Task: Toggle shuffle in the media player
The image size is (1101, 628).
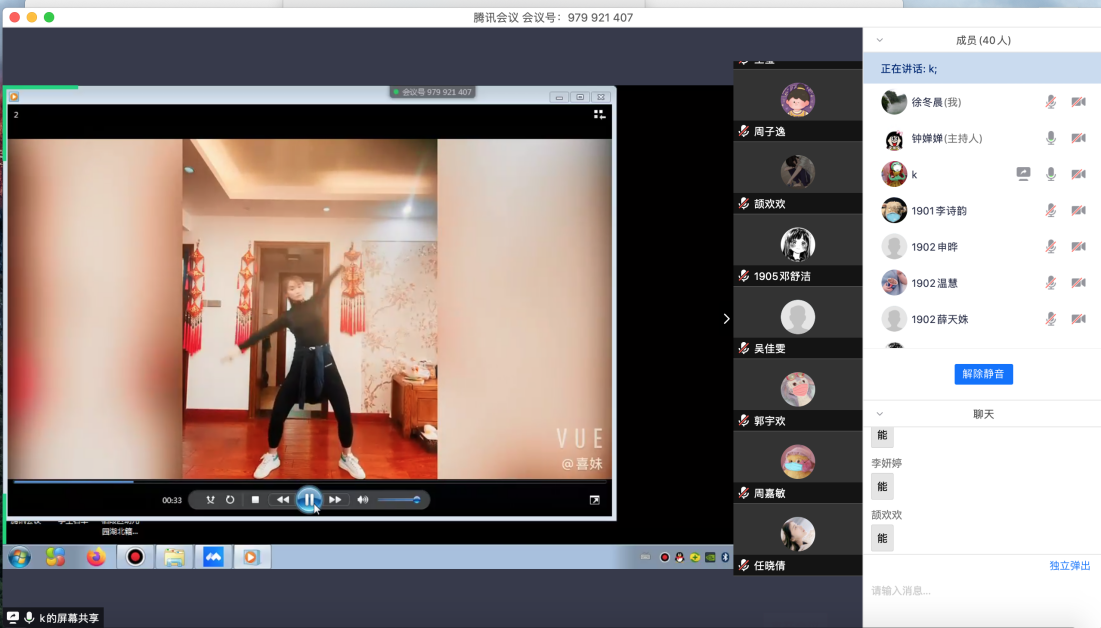Action: coord(210,500)
